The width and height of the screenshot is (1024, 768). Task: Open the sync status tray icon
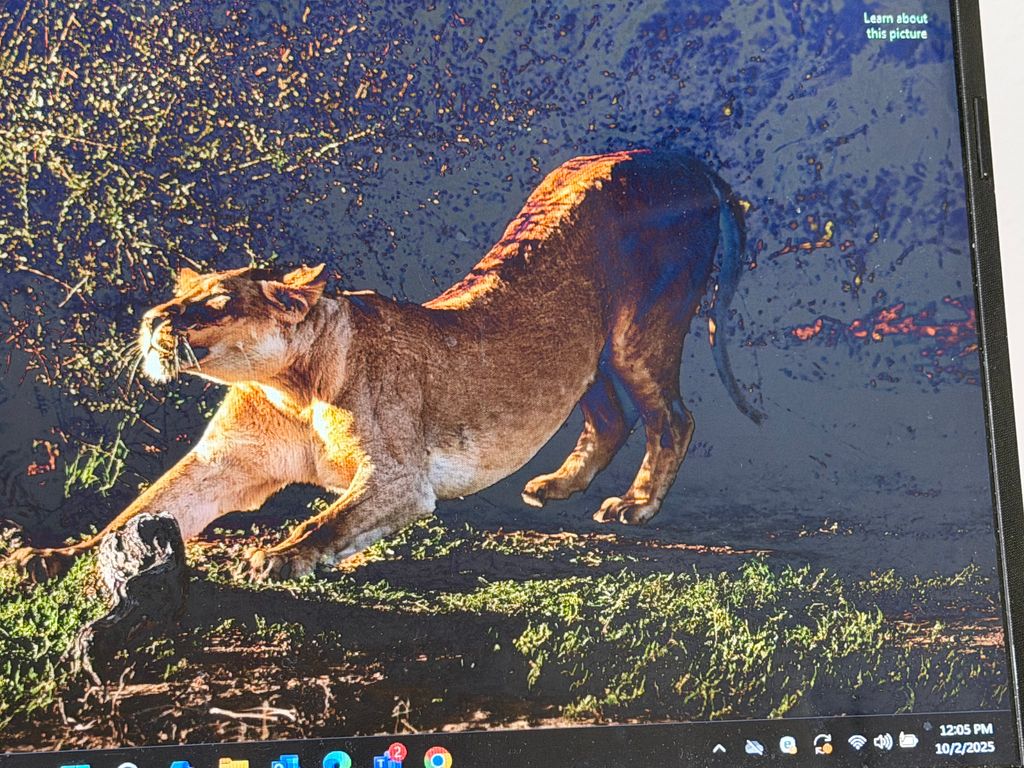point(823,743)
